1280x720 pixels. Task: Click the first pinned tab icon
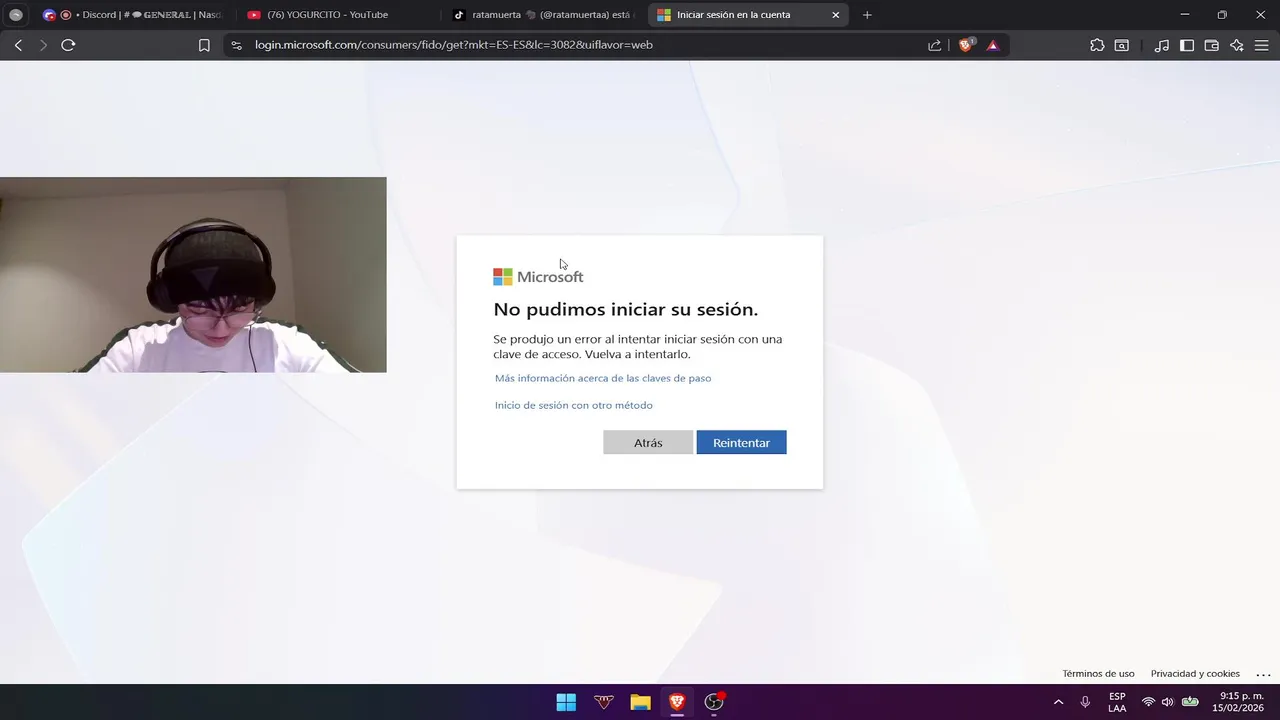click(x=16, y=15)
